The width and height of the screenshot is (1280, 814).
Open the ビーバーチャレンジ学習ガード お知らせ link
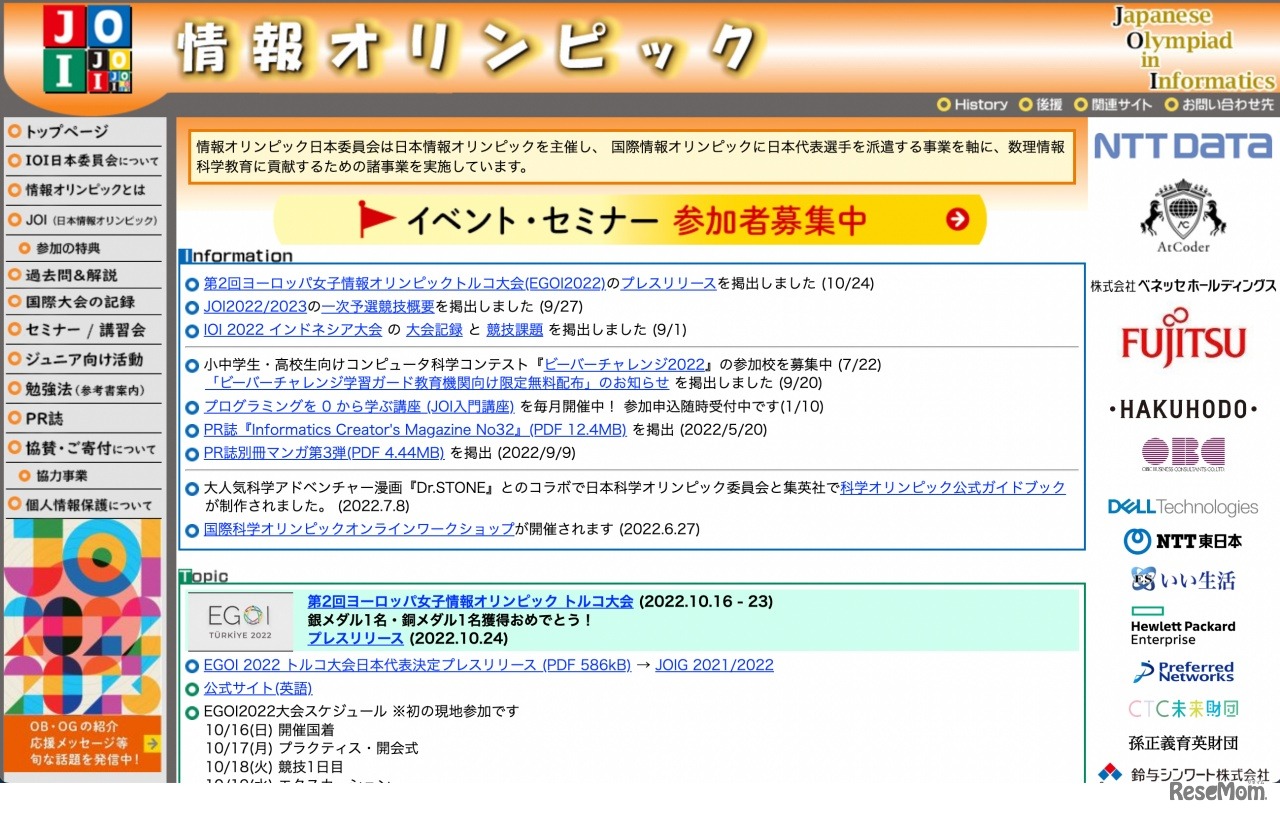437,382
